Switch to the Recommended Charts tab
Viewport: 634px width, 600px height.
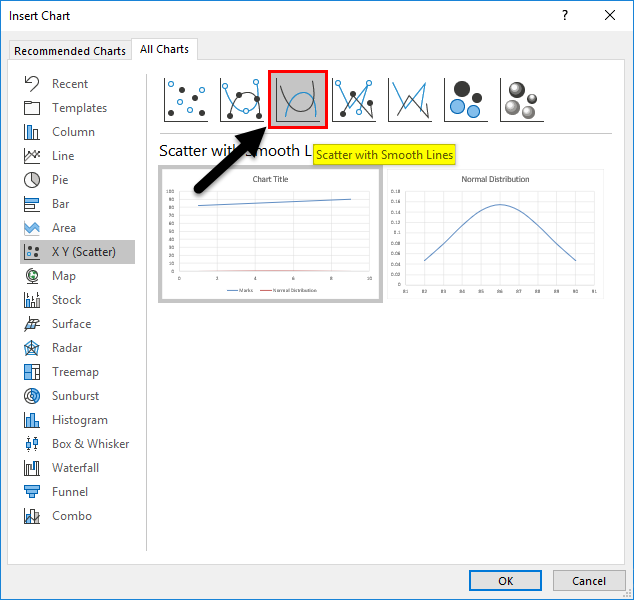click(70, 51)
